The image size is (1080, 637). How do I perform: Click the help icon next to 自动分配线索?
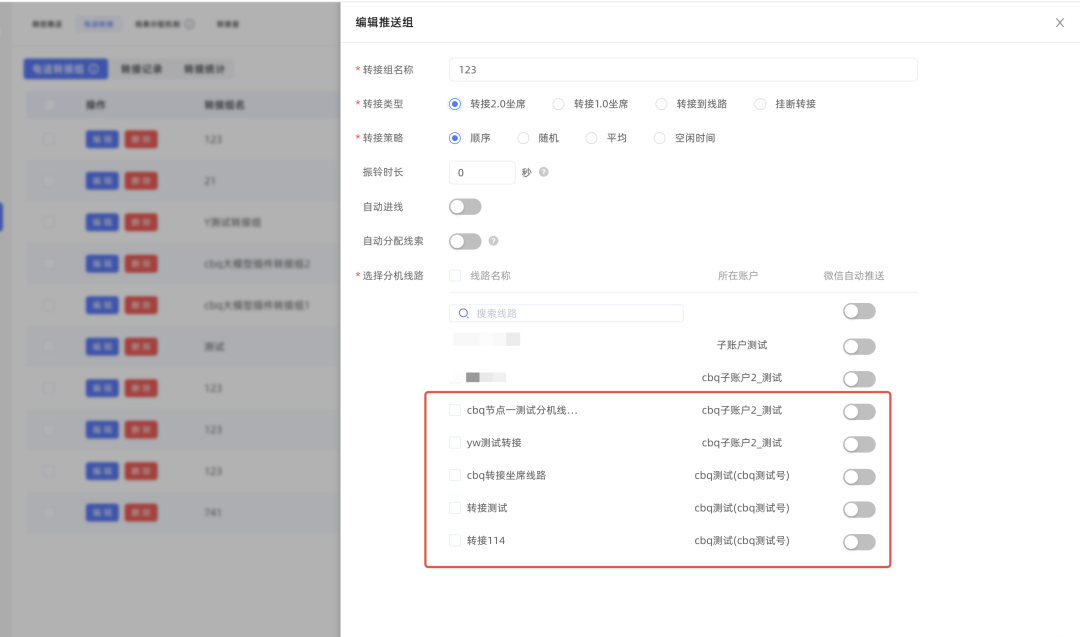coord(493,241)
